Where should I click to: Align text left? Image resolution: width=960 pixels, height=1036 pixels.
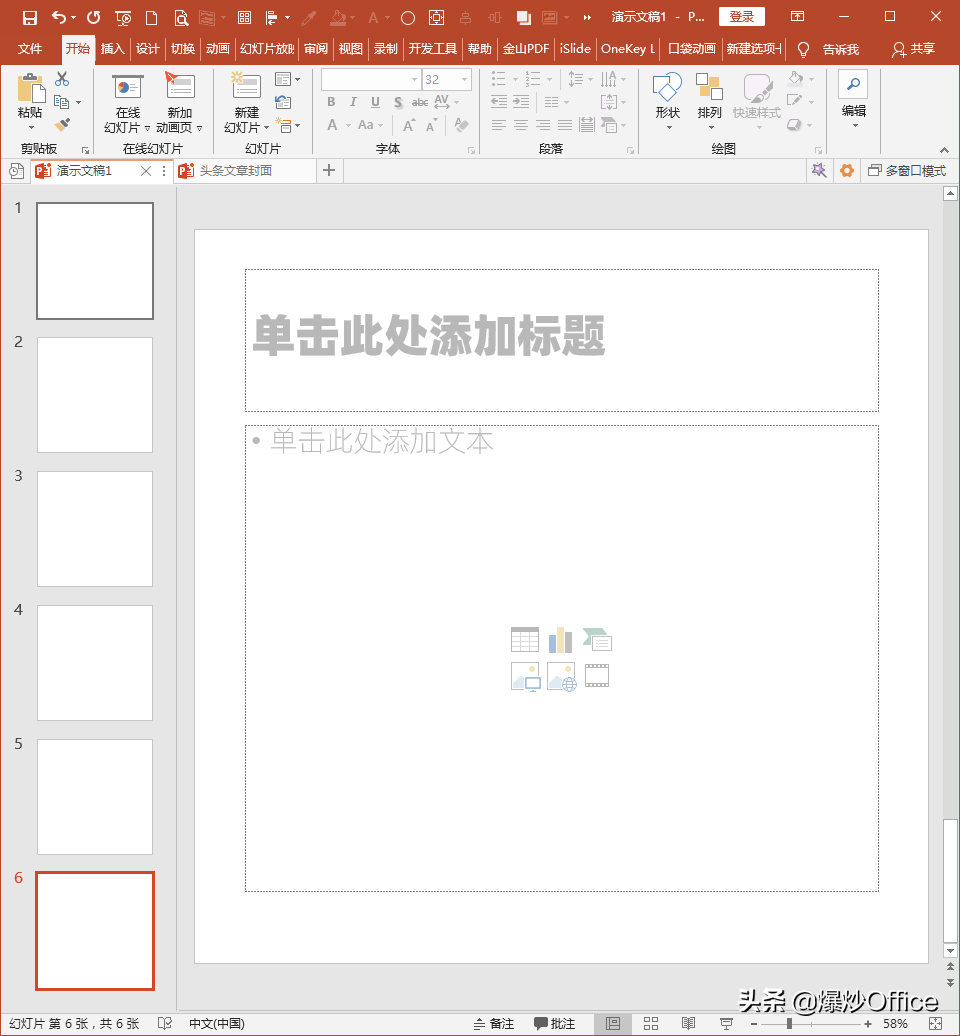point(499,124)
